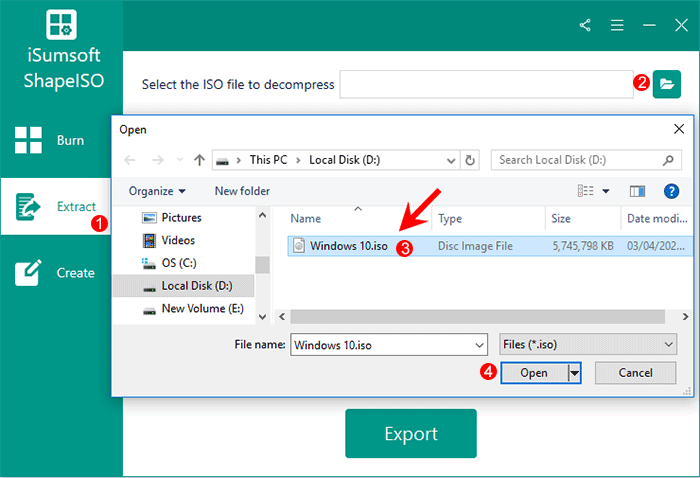Close the ShapeISO main window
This screenshot has height=478, width=700.
[x=681, y=25]
